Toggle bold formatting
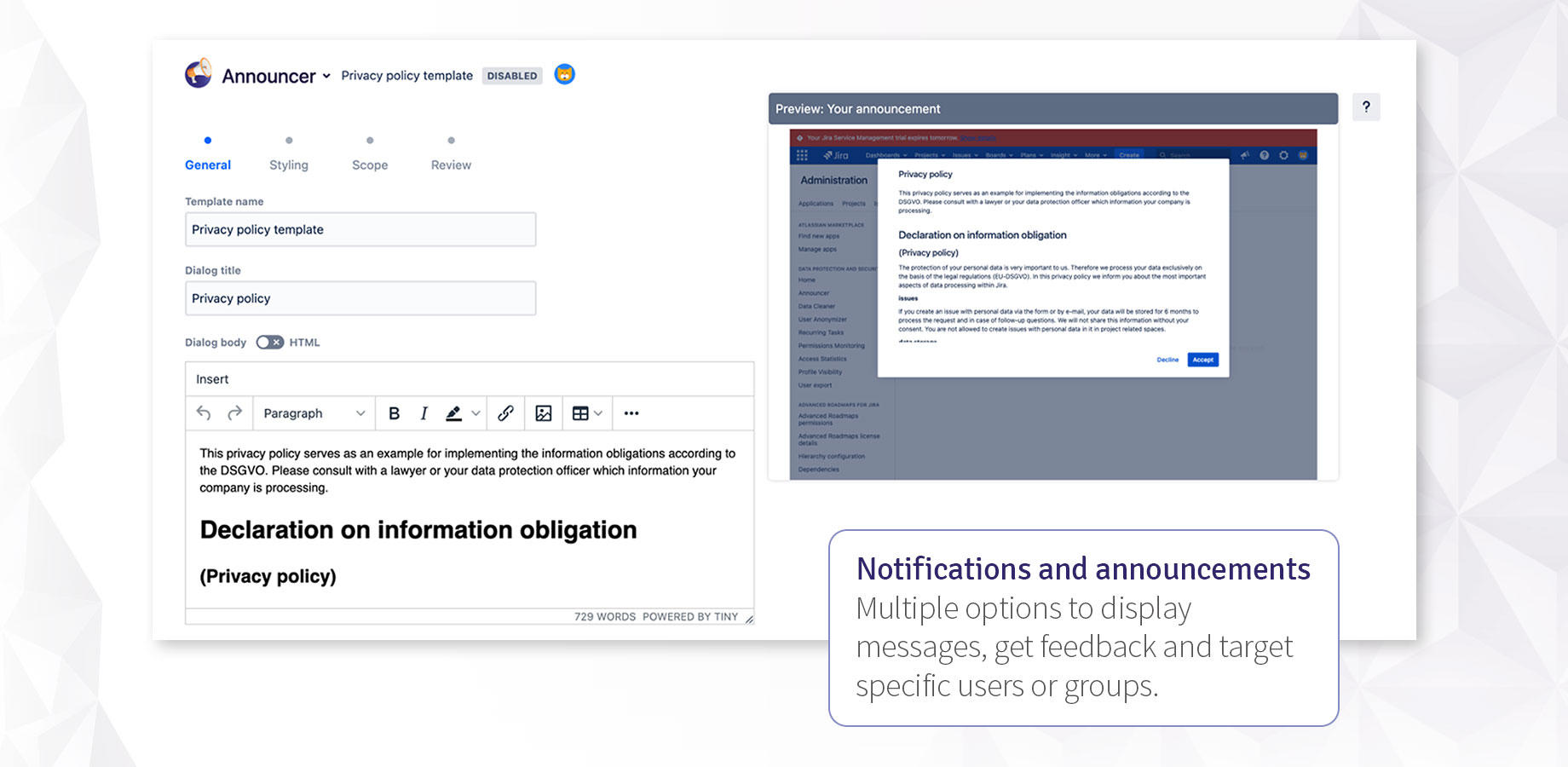This screenshot has width=1568, height=767. [394, 413]
